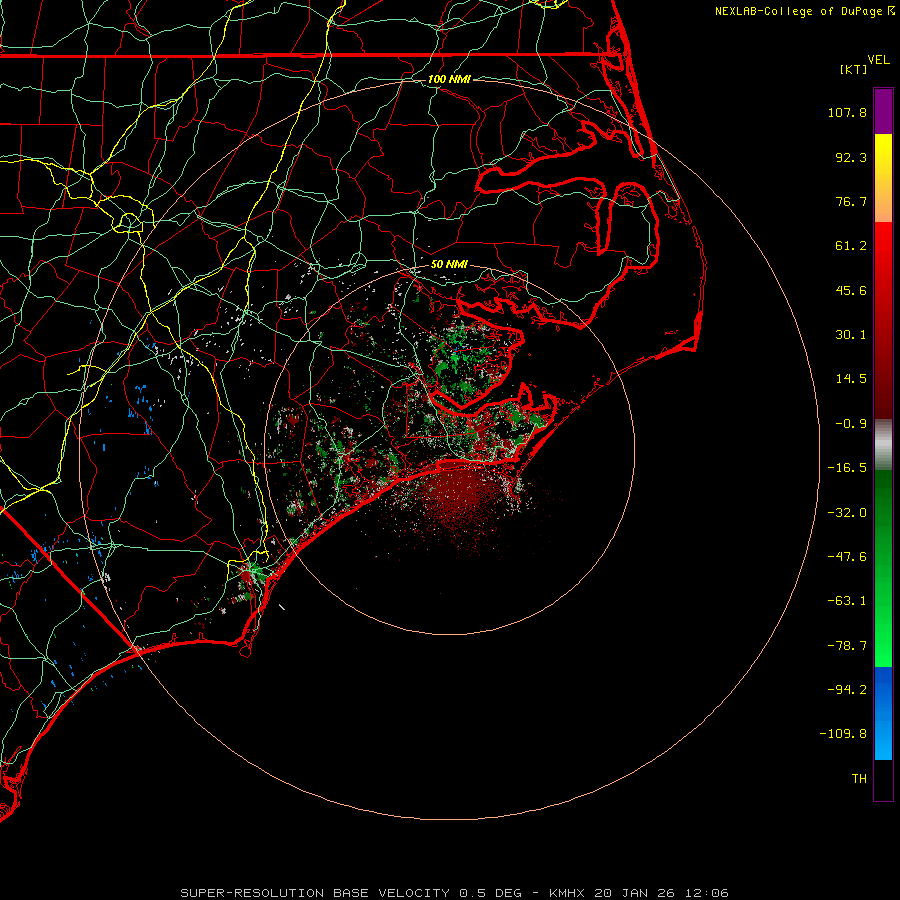The image size is (900, 900).
Task: Click the TH legend label
Action: pos(859,779)
